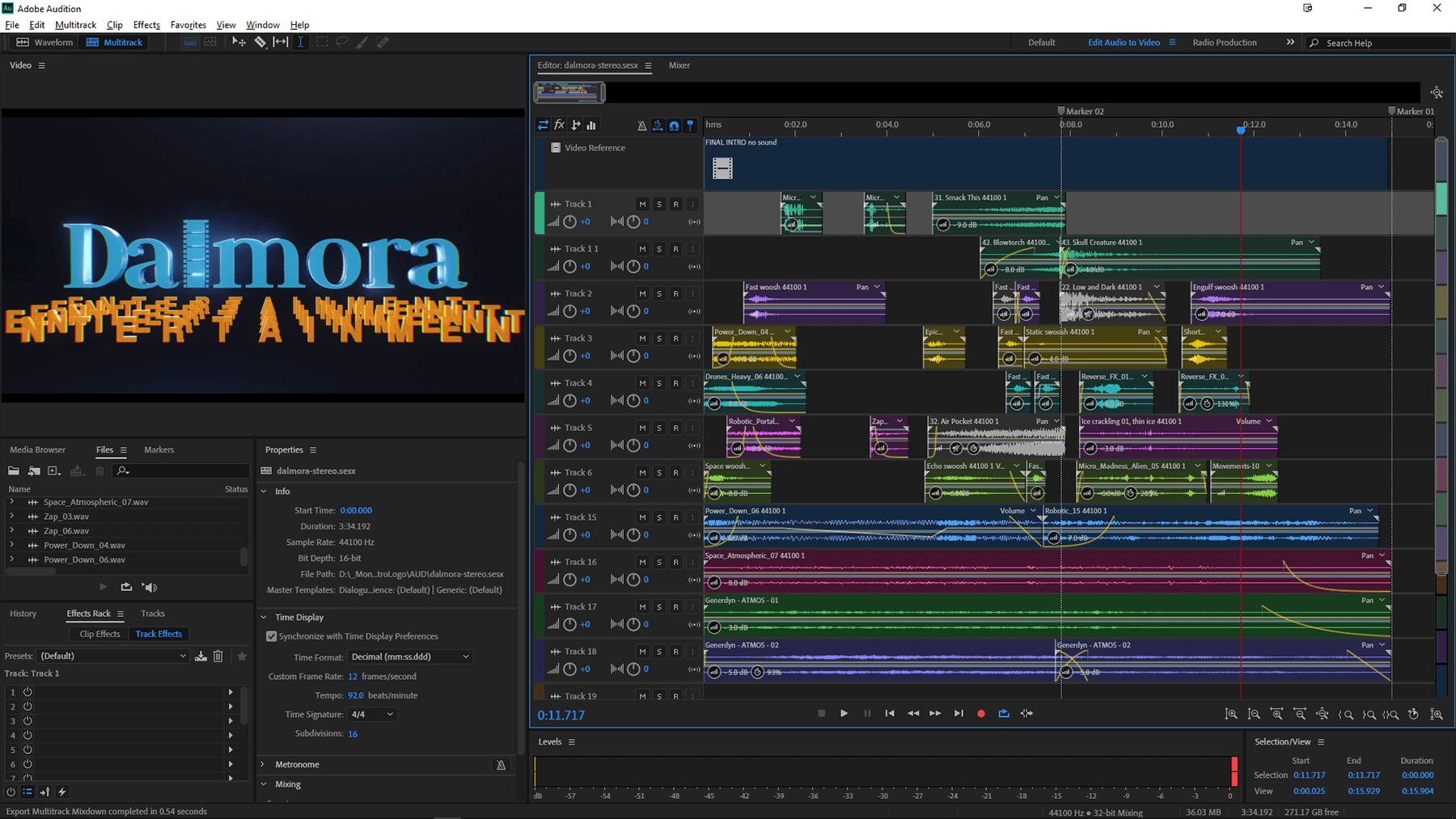Select the Slip tool
Viewport: 1456px width, 819px height.
pyautogui.click(x=281, y=42)
